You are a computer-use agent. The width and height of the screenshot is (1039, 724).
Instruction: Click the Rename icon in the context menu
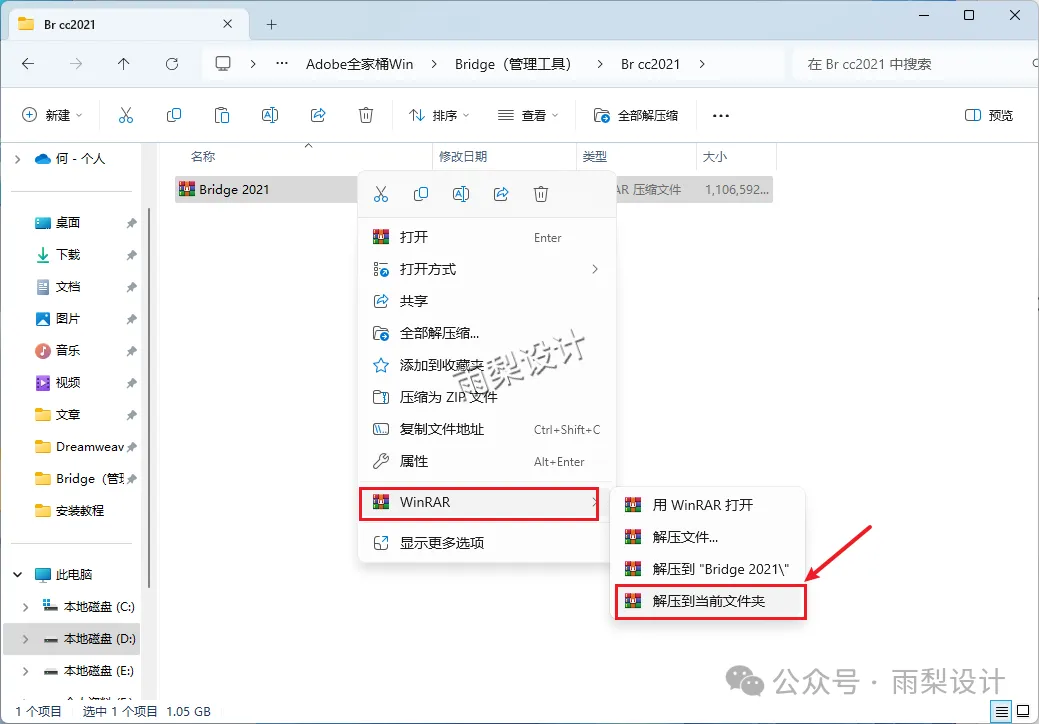pyautogui.click(x=461, y=194)
